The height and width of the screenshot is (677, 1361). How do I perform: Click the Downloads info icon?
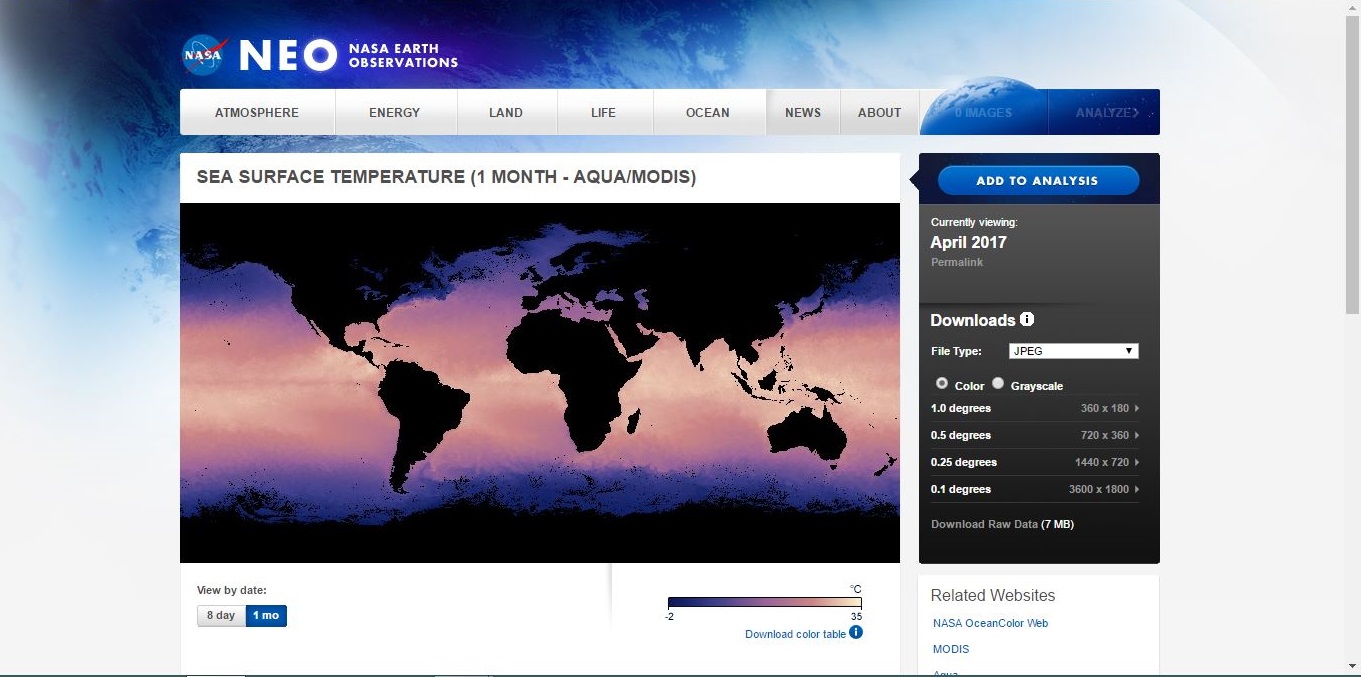coord(1026,320)
